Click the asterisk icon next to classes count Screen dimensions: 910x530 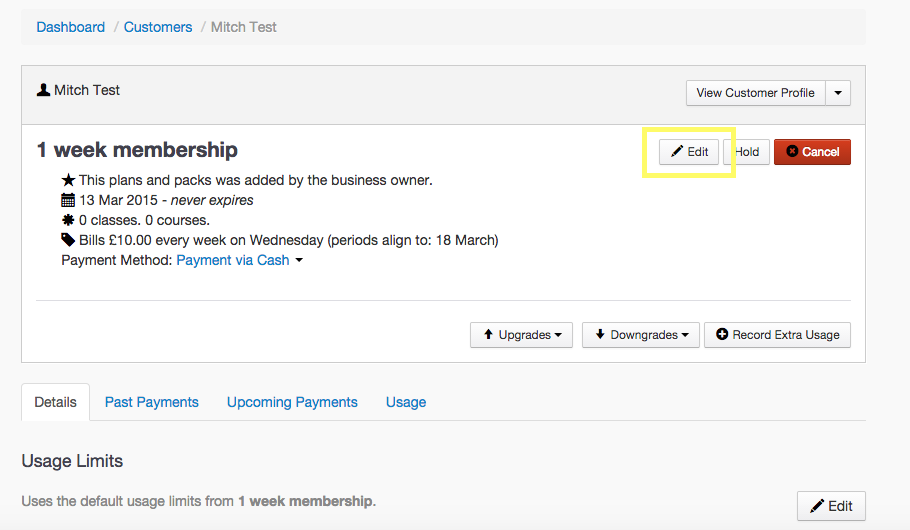point(68,220)
